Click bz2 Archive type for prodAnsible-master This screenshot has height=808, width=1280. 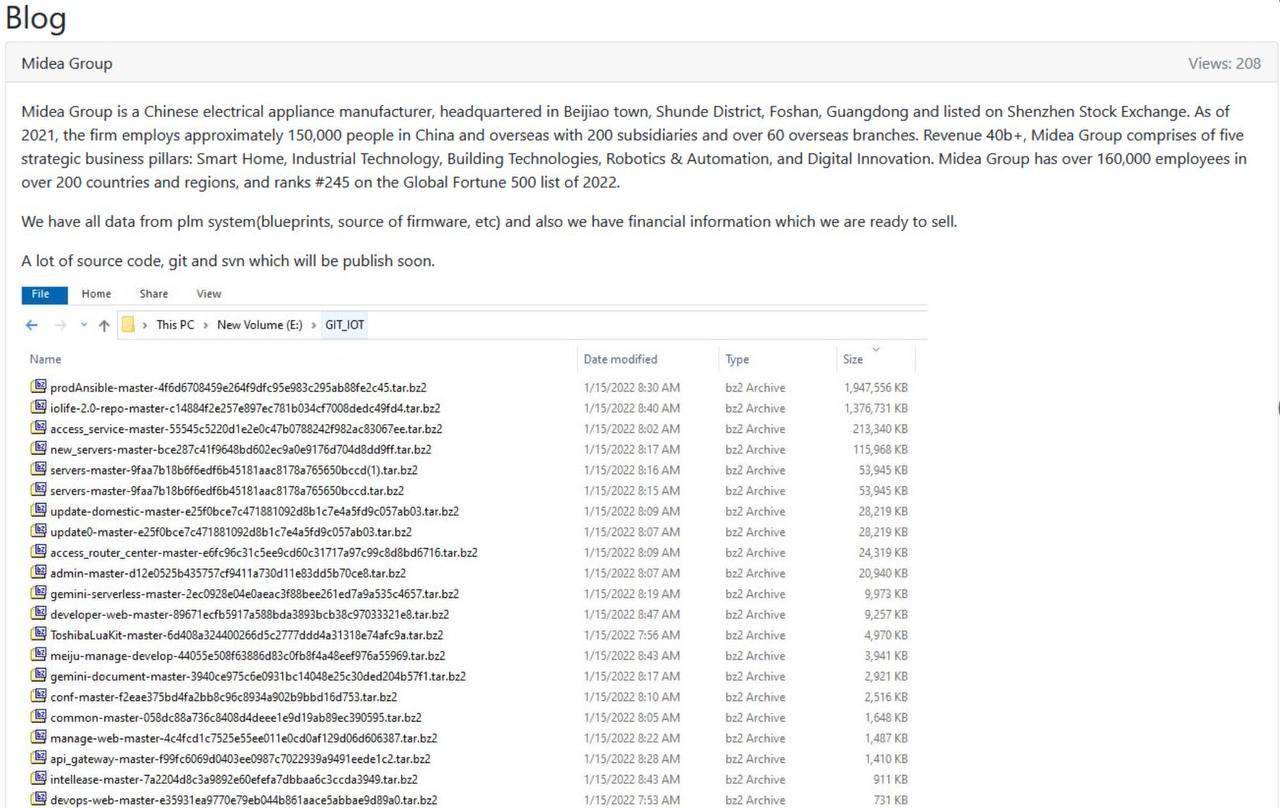[755, 387]
